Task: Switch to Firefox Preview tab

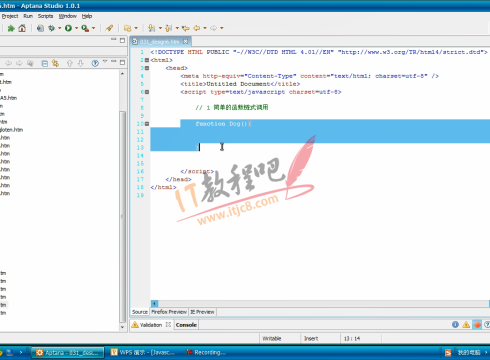Action: point(169,312)
